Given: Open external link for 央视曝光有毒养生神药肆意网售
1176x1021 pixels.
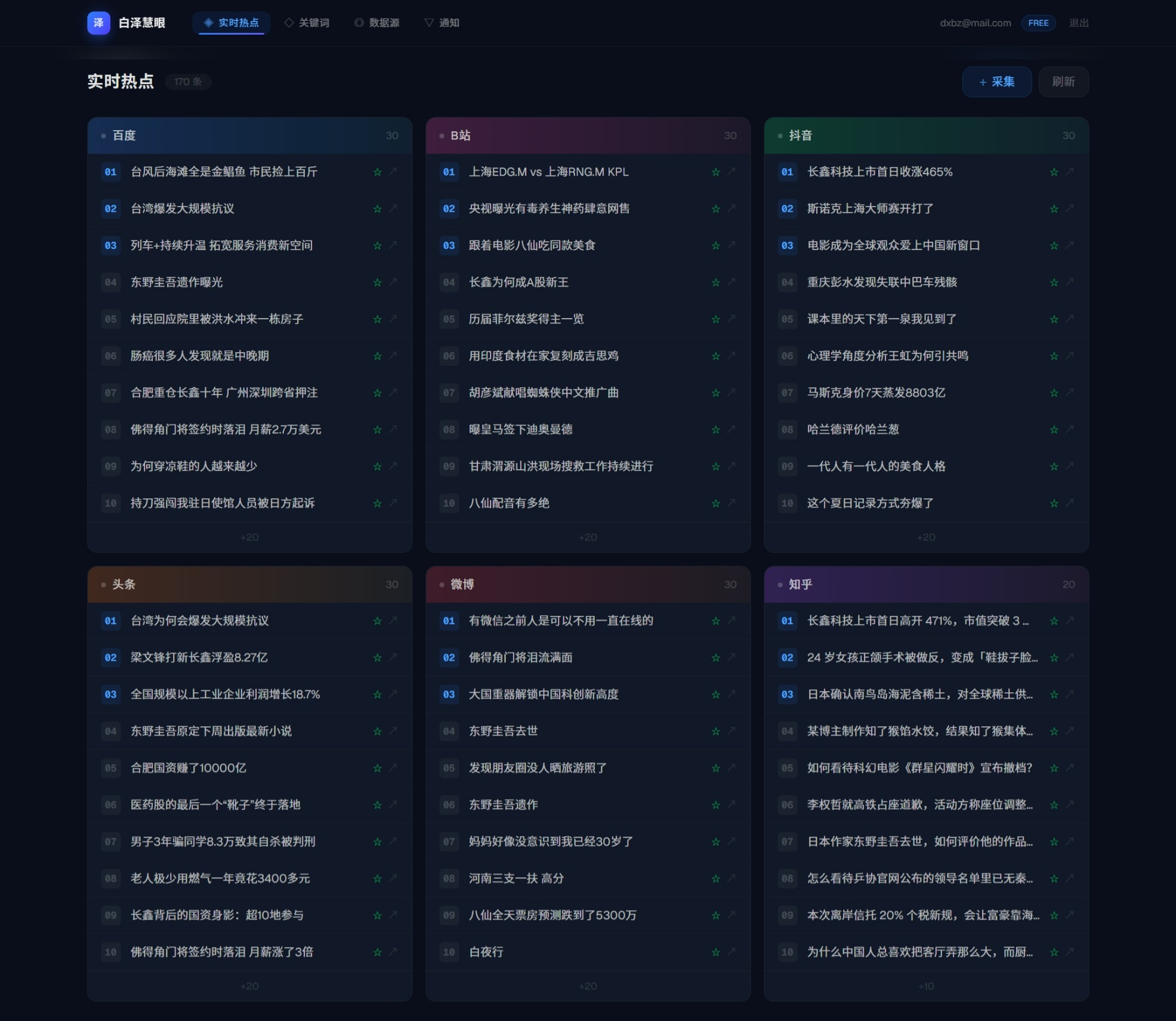Looking at the screenshot, I should [x=731, y=208].
